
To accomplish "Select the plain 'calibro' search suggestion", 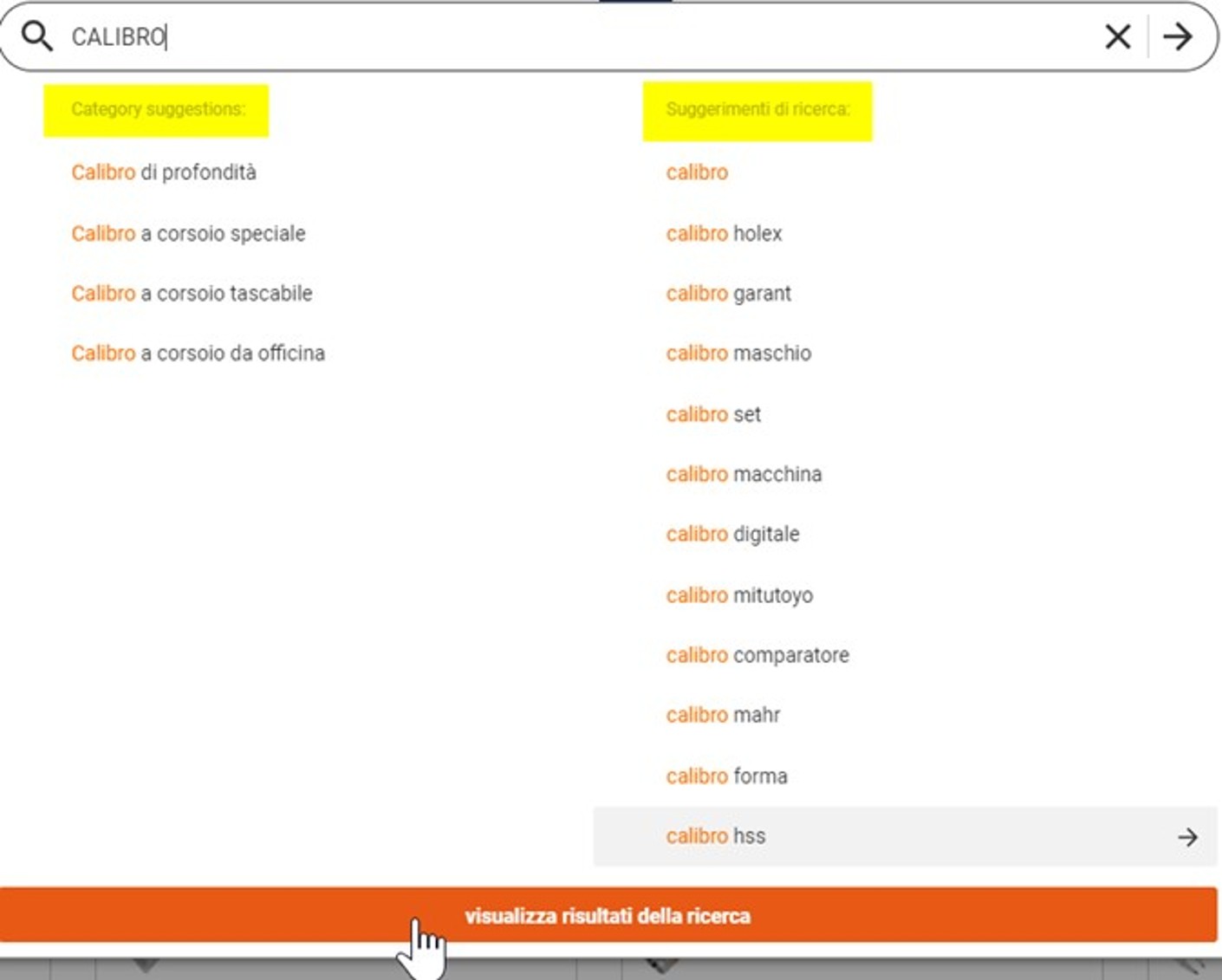I will pyautogui.click(x=697, y=172).
